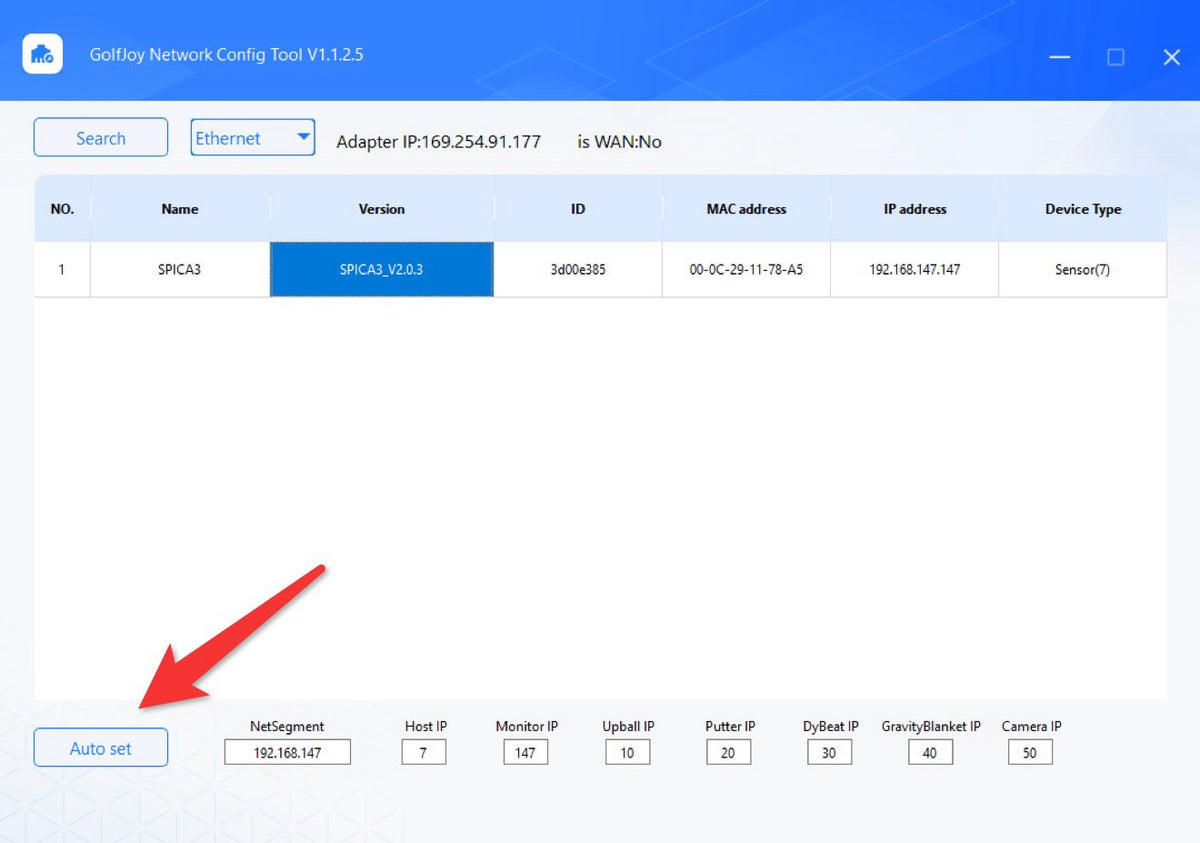The image size is (1200, 843).
Task: Click the Adapter IP label text
Action: (438, 142)
